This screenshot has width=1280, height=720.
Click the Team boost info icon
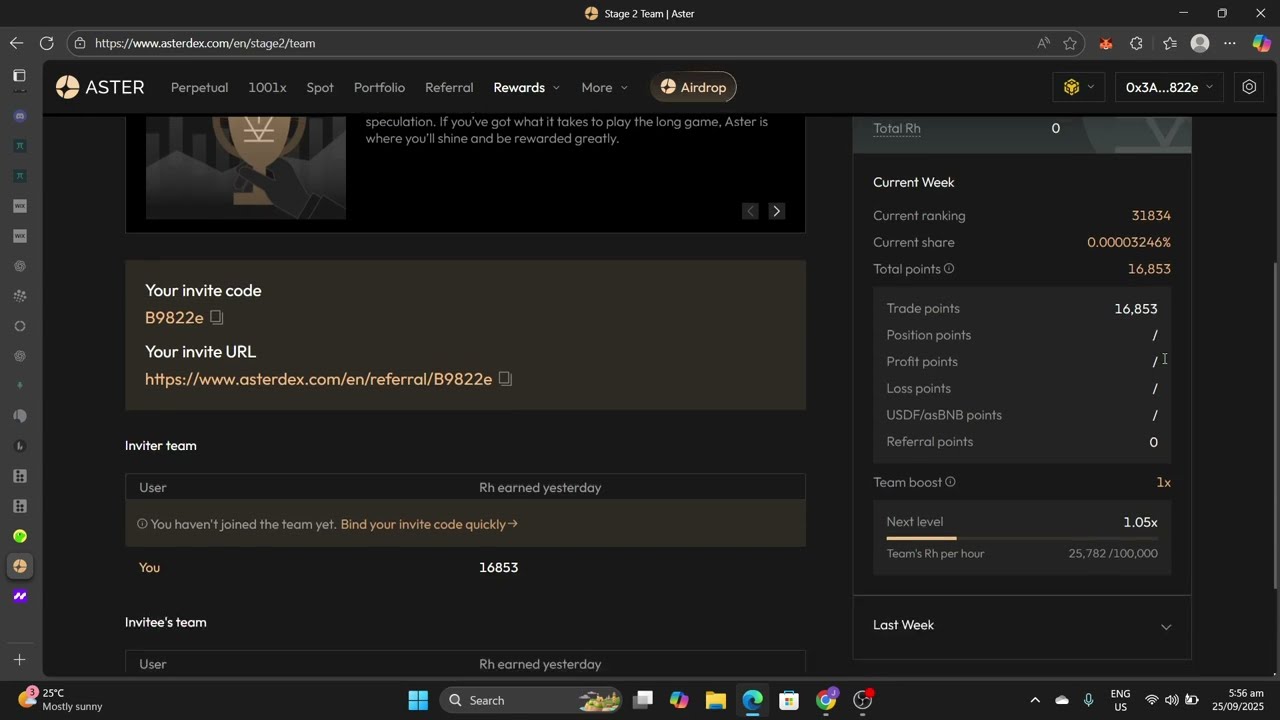point(950,482)
